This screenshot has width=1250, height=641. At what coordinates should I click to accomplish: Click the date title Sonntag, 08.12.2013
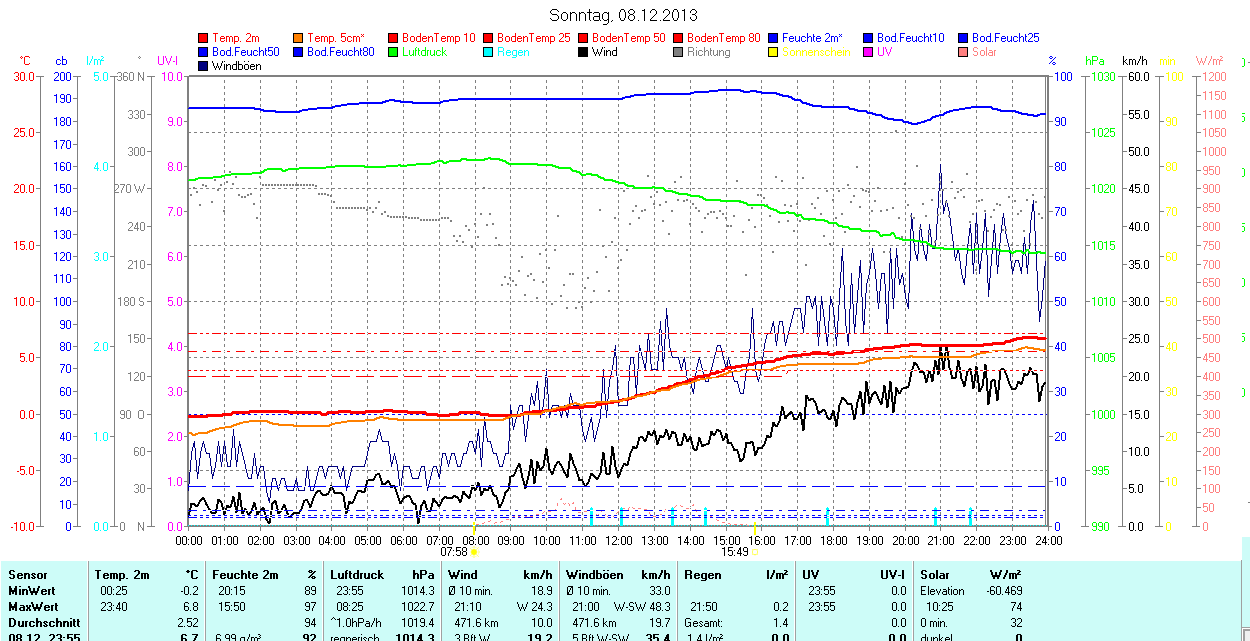624,15
